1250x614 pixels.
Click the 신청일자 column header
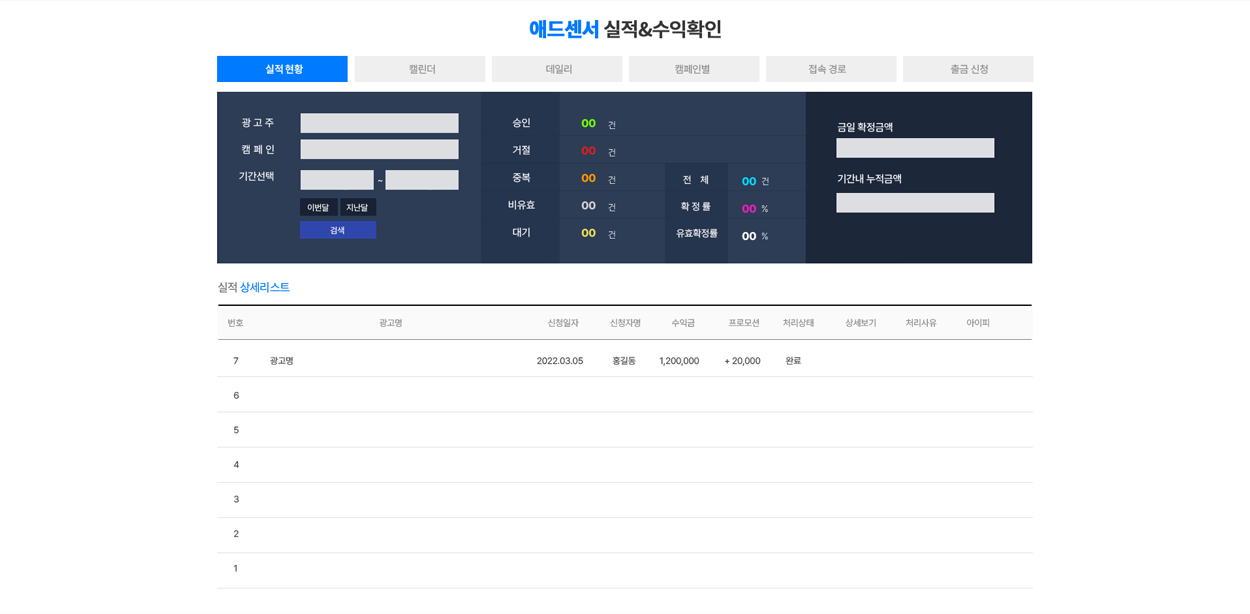click(x=563, y=323)
